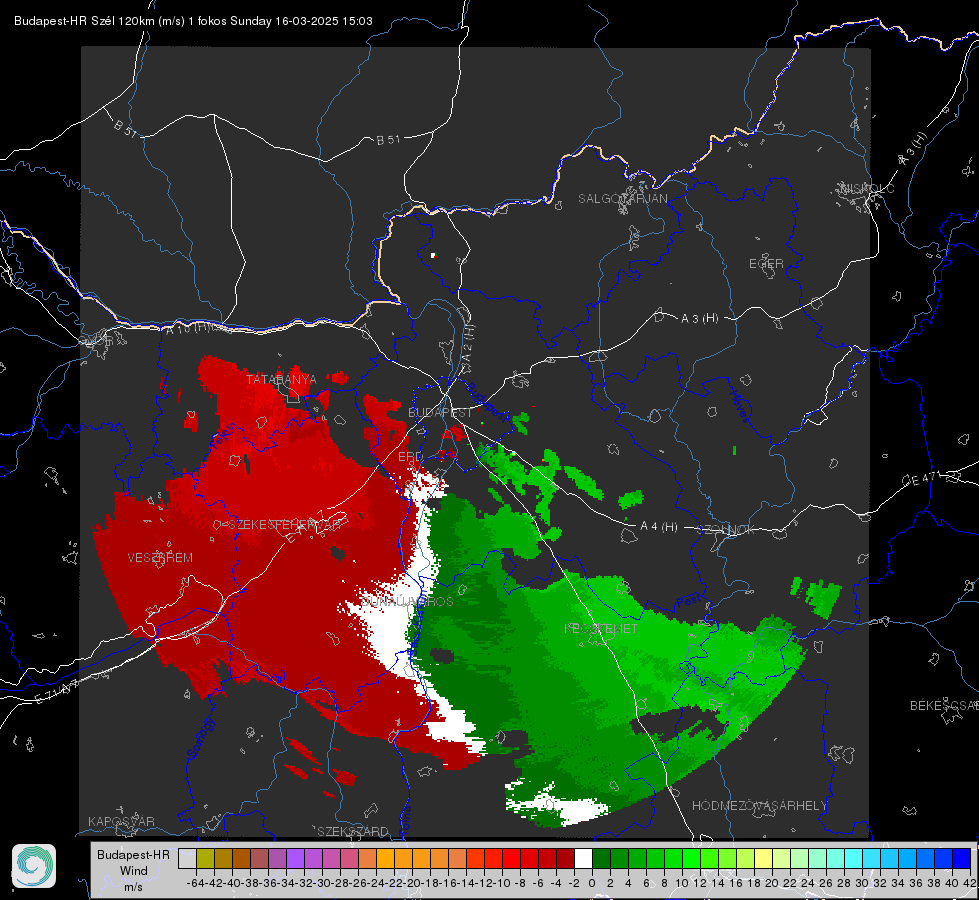Select the orange swatch between -24 and -22
The width and height of the screenshot is (979, 900).
(x=385, y=858)
